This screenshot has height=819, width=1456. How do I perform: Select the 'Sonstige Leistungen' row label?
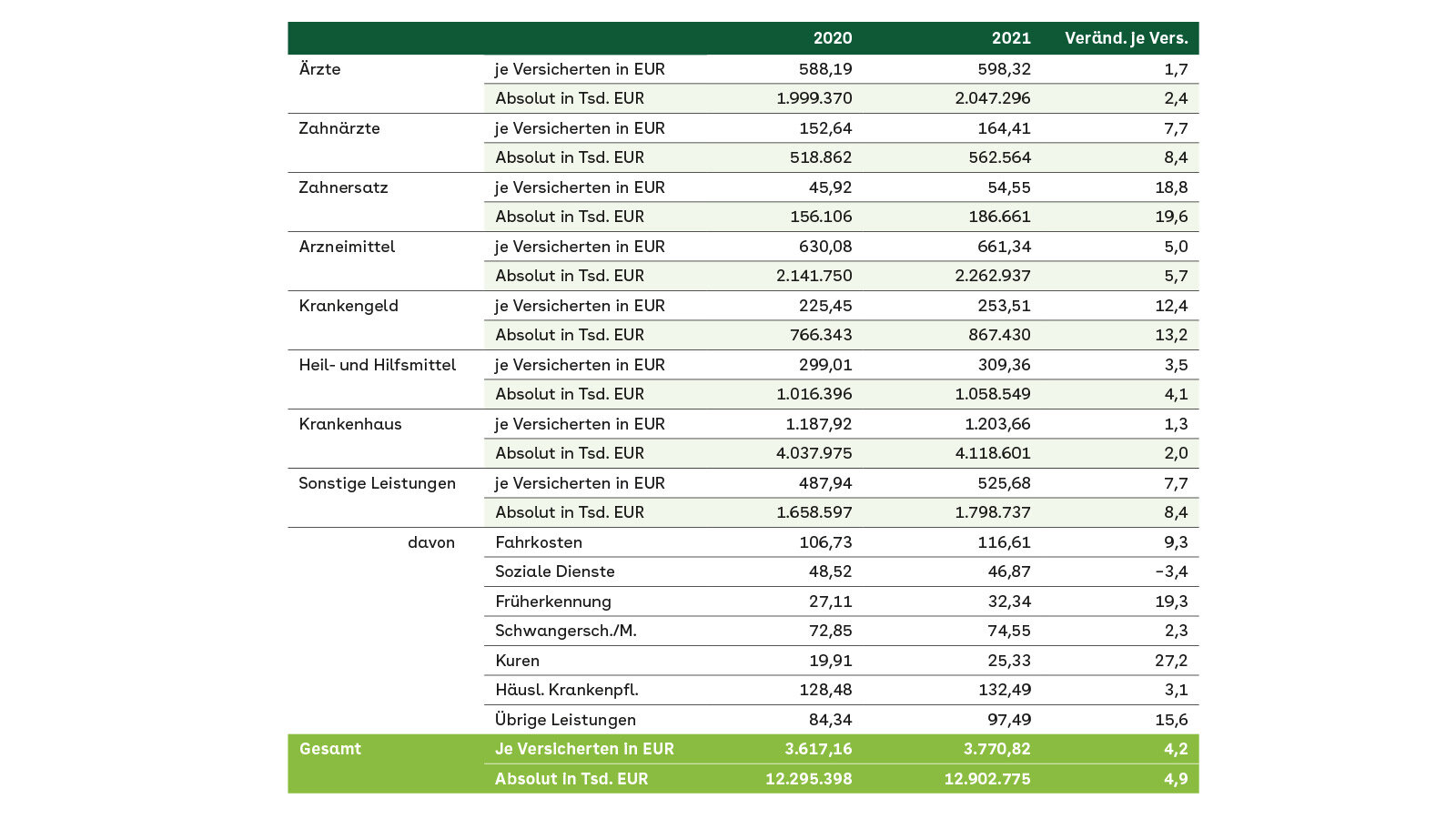click(377, 483)
